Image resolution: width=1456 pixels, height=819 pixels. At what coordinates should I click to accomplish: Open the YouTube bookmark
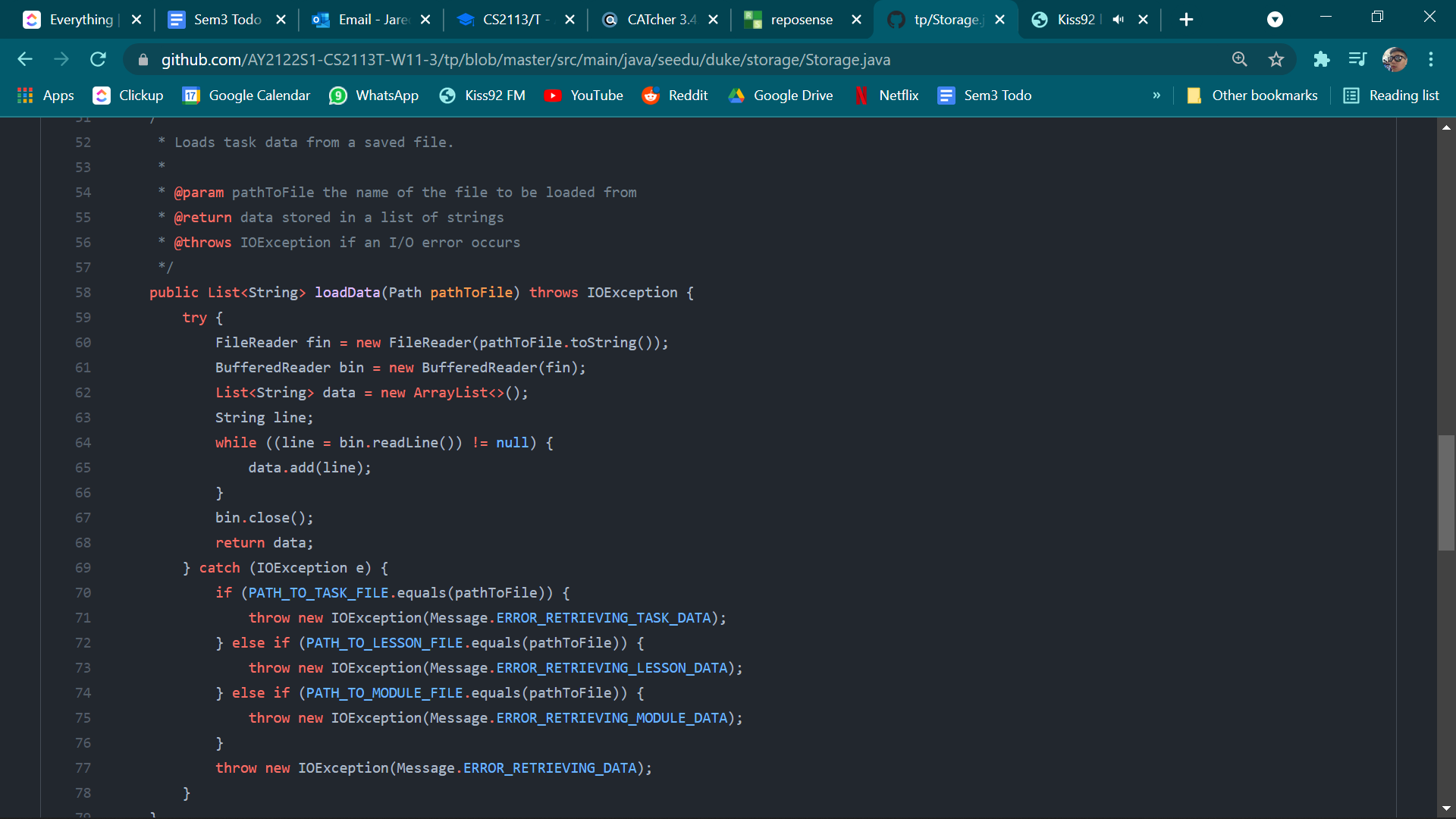(583, 96)
